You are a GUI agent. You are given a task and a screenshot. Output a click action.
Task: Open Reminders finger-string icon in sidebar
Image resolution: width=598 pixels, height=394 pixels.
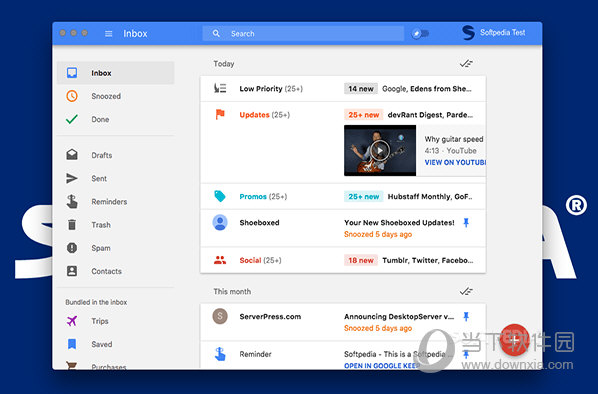click(72, 201)
